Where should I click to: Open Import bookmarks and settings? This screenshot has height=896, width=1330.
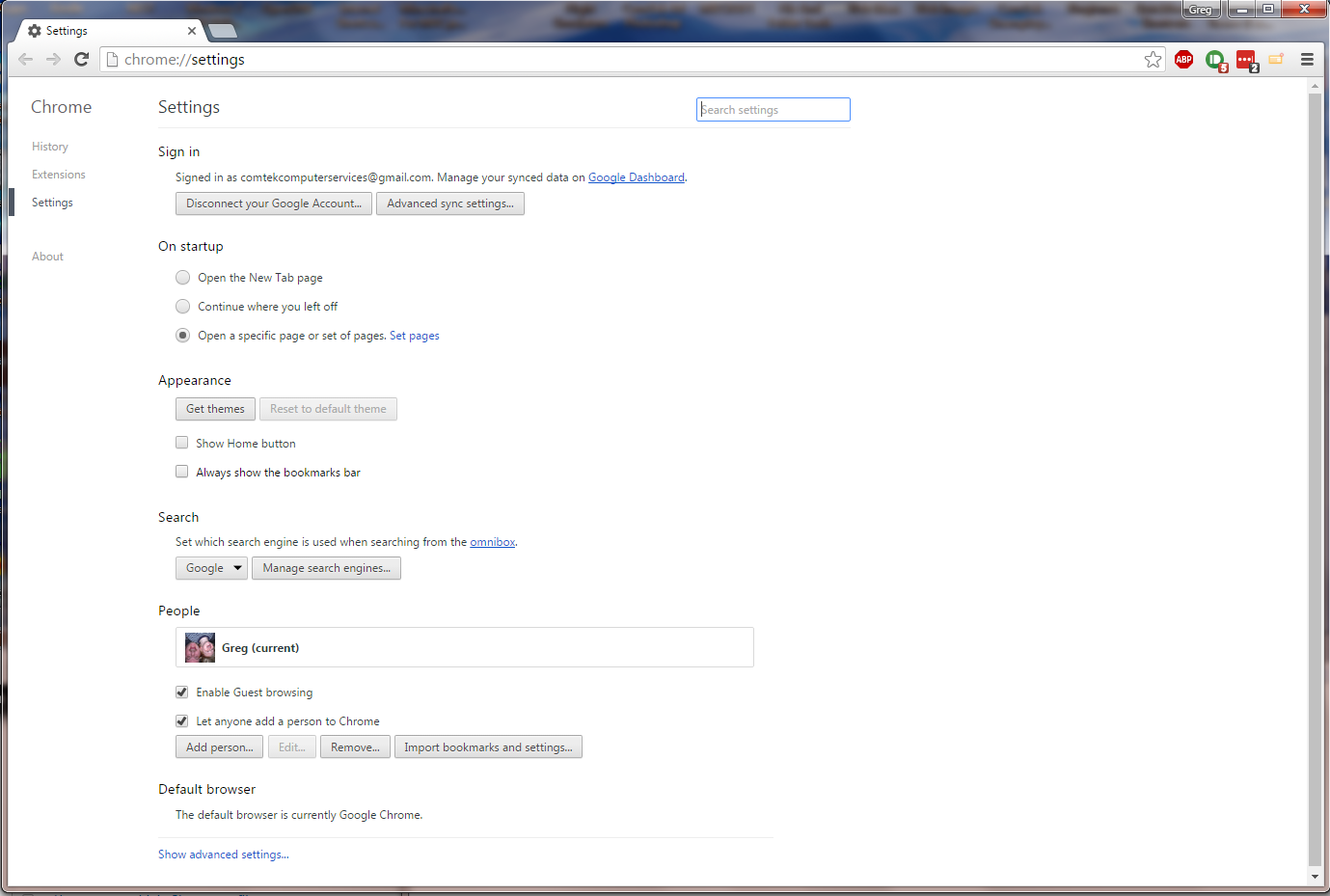coord(488,747)
